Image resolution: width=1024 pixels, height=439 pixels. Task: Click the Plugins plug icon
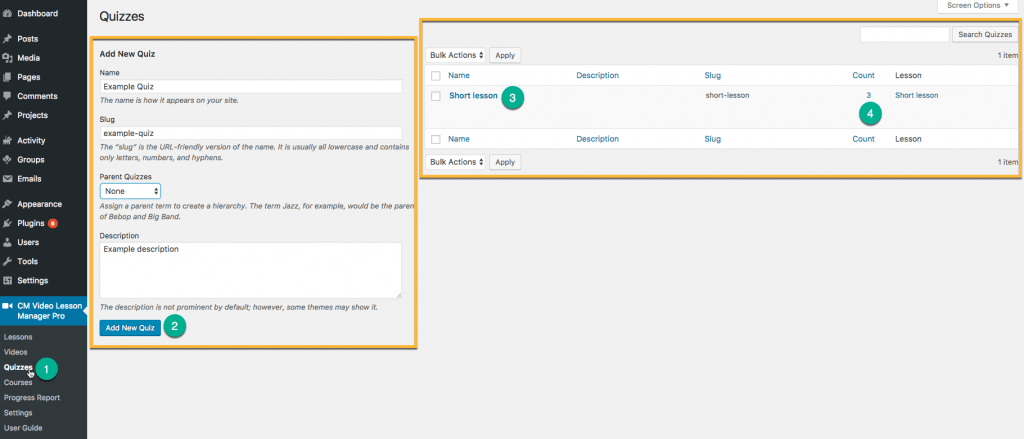[x=8, y=223]
